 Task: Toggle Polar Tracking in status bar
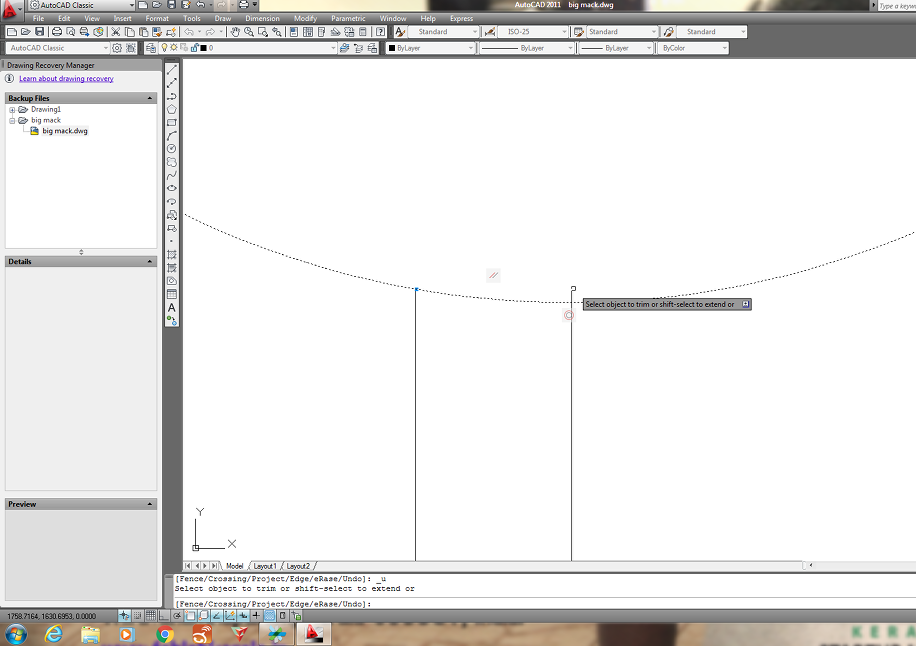pyautogui.click(x=177, y=616)
